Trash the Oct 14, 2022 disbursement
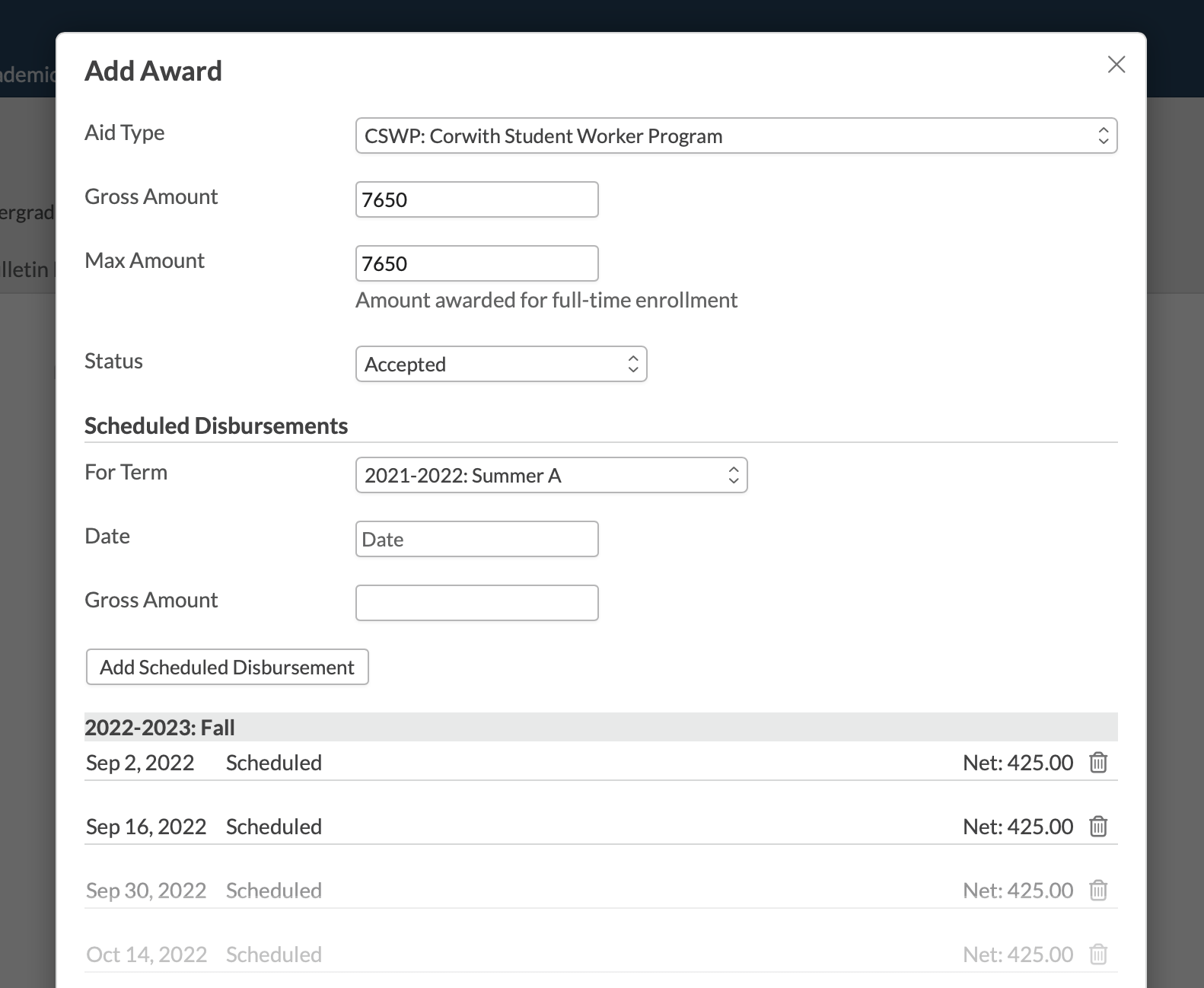Image resolution: width=1204 pixels, height=988 pixels. pos(1098,955)
